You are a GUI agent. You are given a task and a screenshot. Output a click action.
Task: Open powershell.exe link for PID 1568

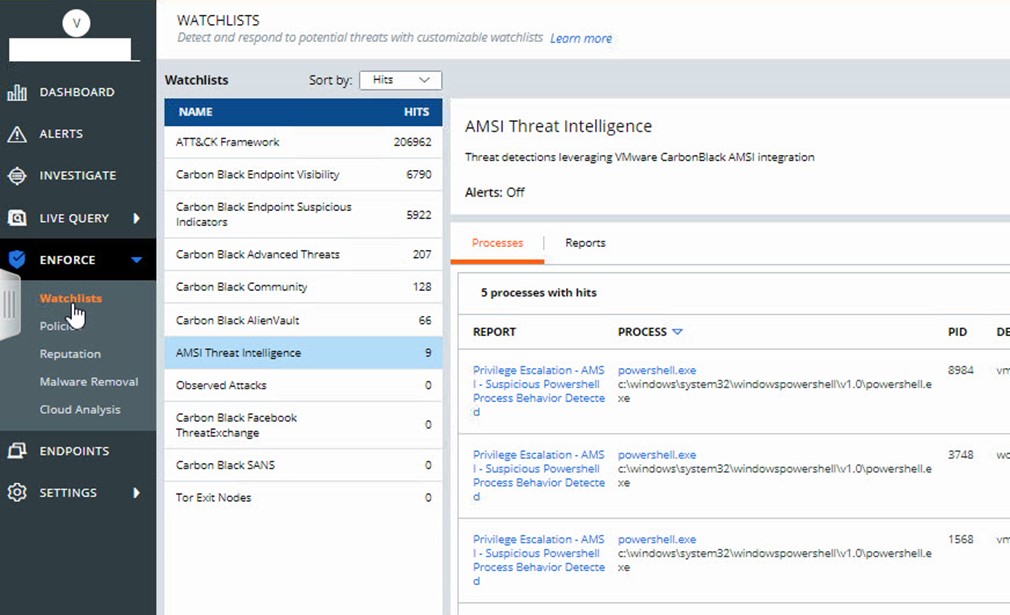[x=657, y=539]
